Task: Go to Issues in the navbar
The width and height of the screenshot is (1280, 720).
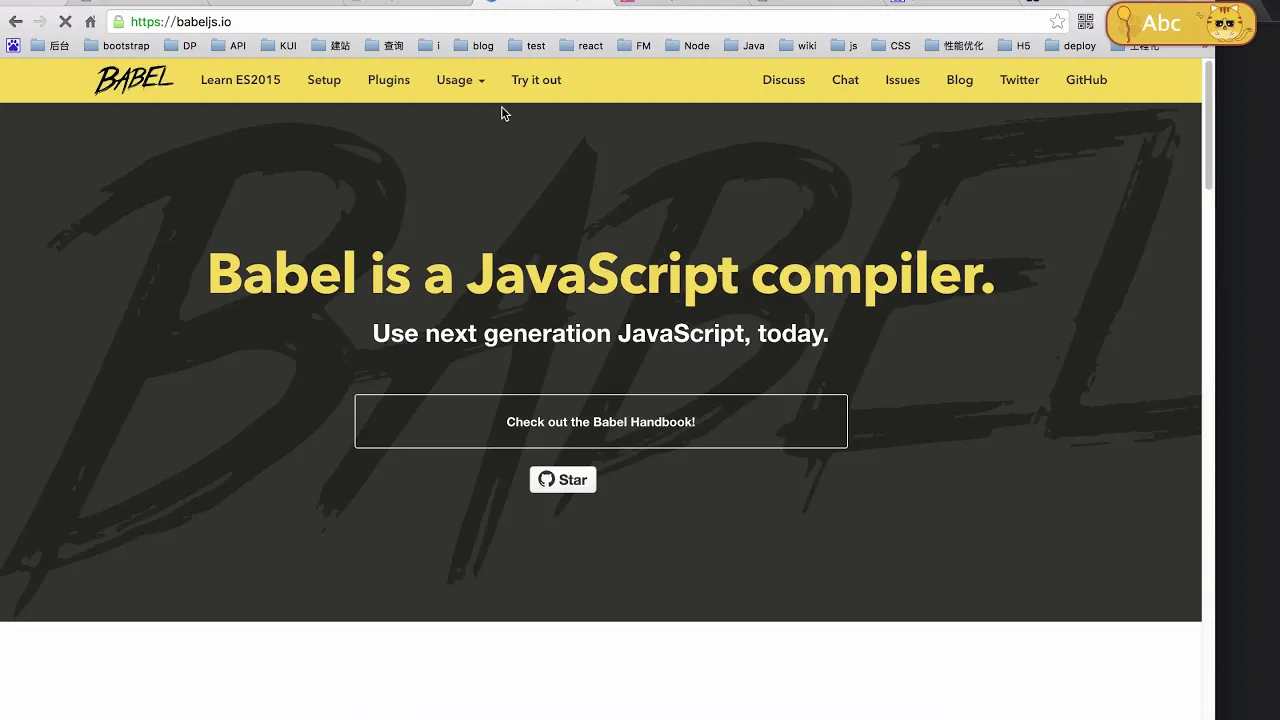Action: (x=902, y=80)
